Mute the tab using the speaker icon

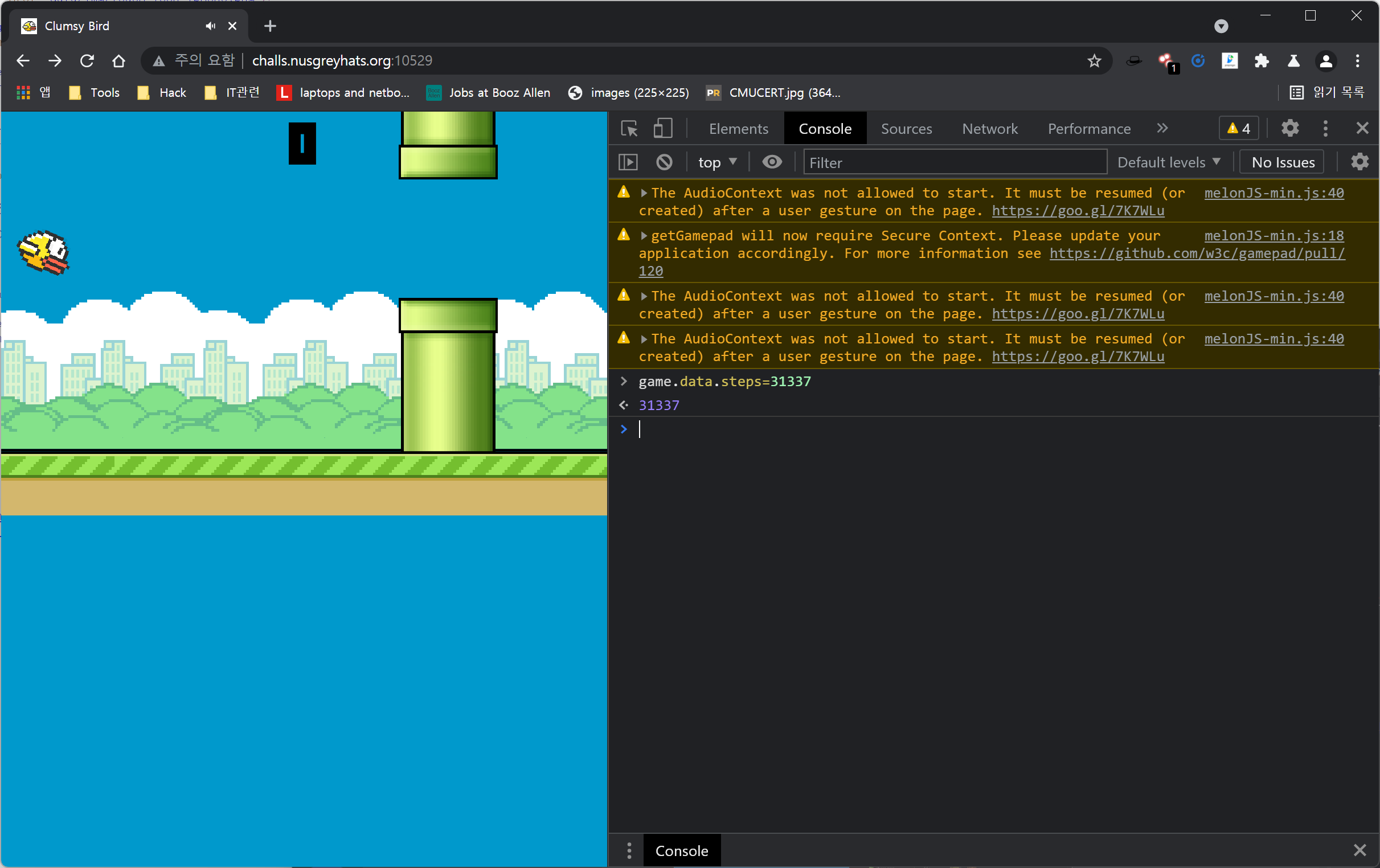[210, 26]
